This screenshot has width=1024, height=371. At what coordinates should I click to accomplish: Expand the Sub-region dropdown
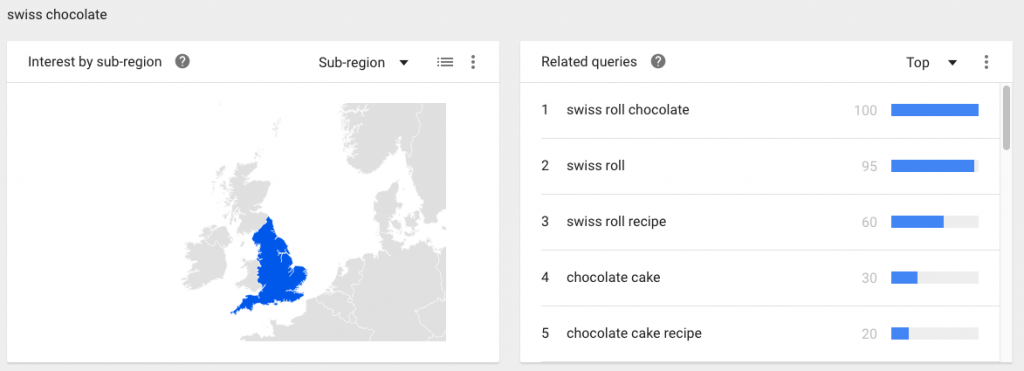point(364,63)
